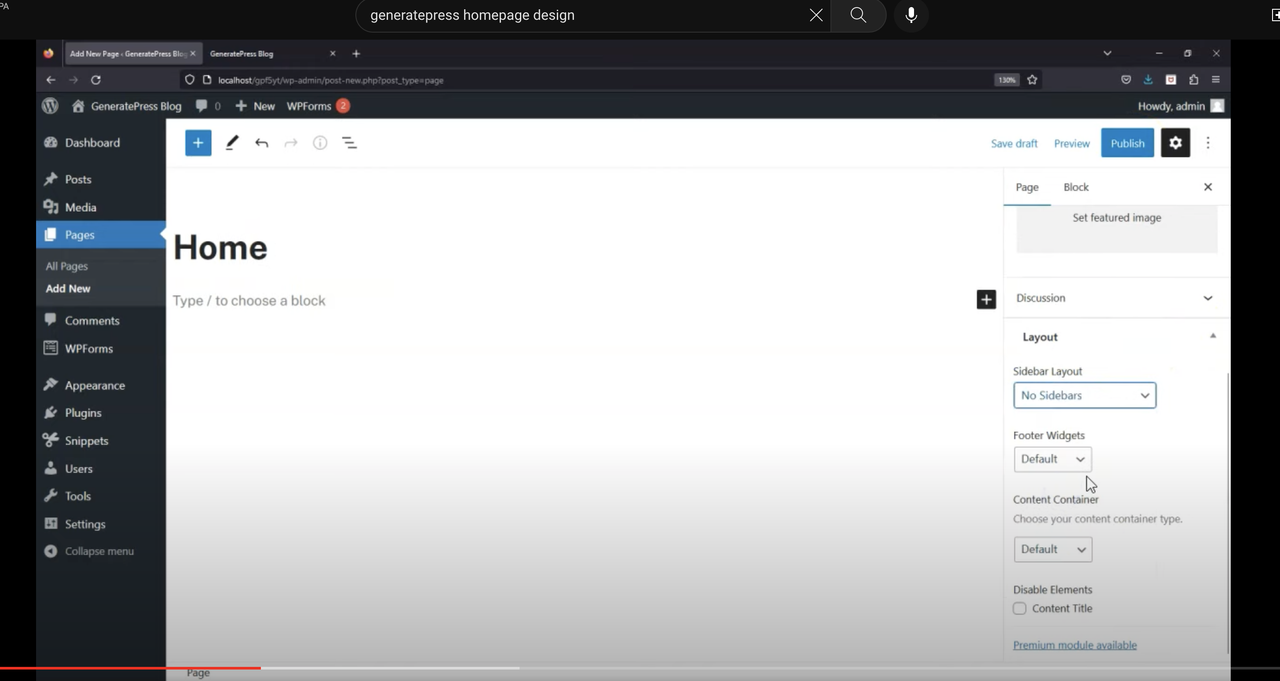Open the Firefox hamburger menu

coord(1216,80)
